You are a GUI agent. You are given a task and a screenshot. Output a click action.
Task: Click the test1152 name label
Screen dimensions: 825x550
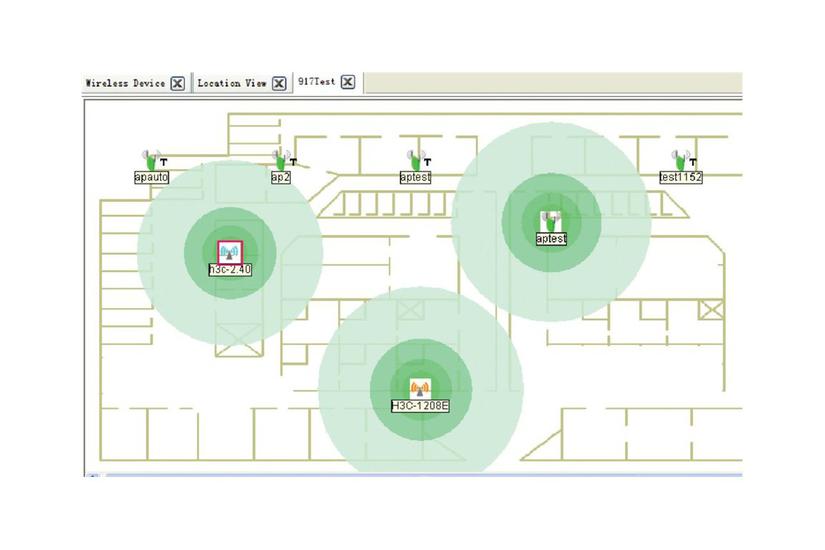pos(681,177)
